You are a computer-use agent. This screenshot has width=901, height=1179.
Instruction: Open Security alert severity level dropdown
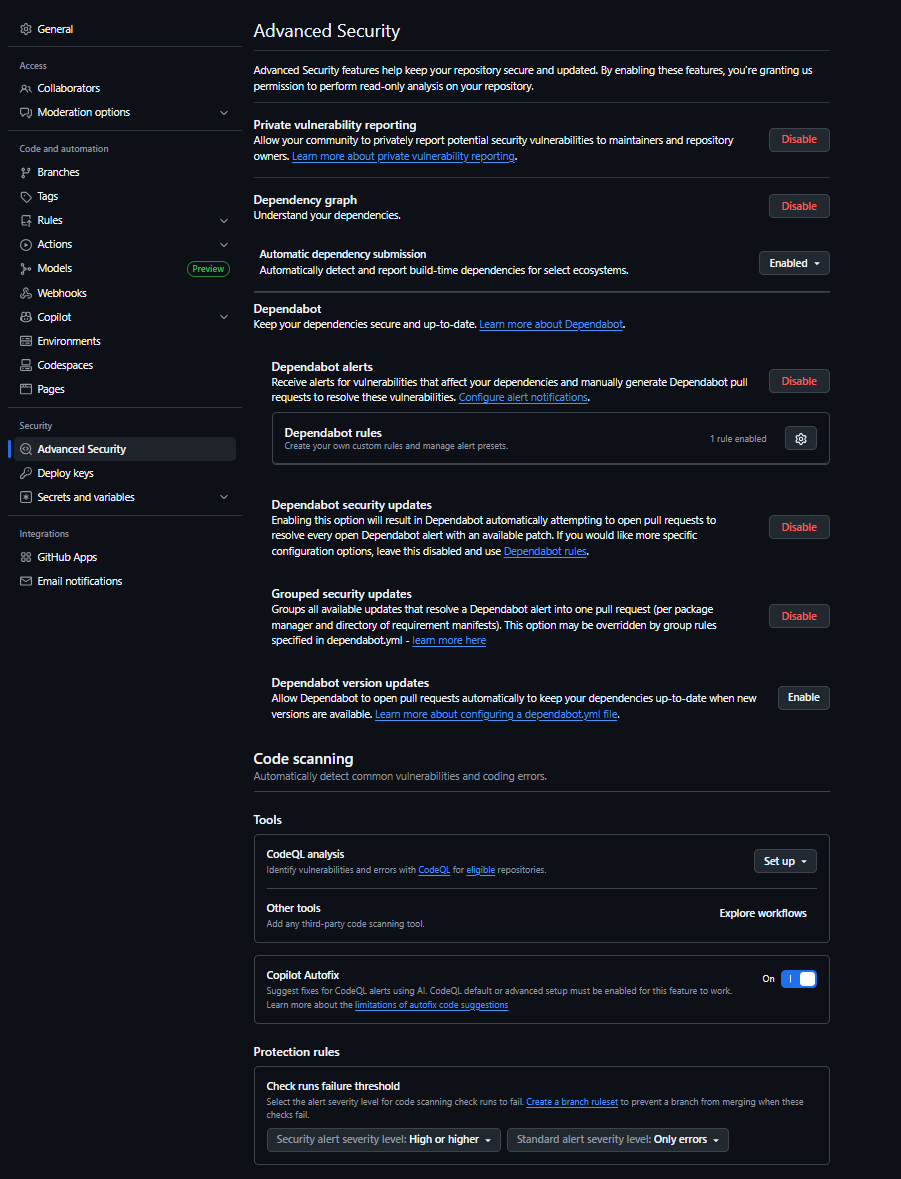tap(384, 1140)
